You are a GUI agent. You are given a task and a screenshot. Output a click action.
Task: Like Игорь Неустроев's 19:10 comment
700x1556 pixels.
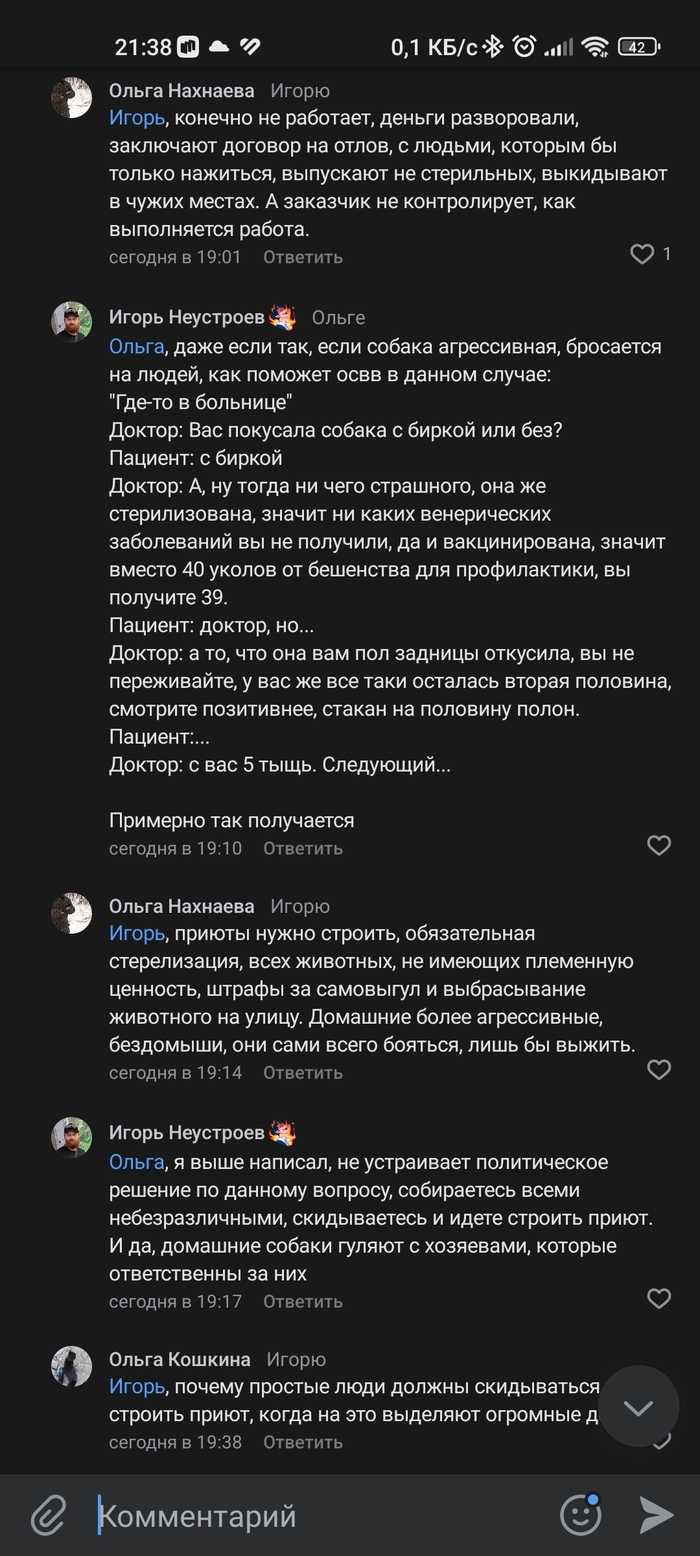pyautogui.click(x=659, y=845)
